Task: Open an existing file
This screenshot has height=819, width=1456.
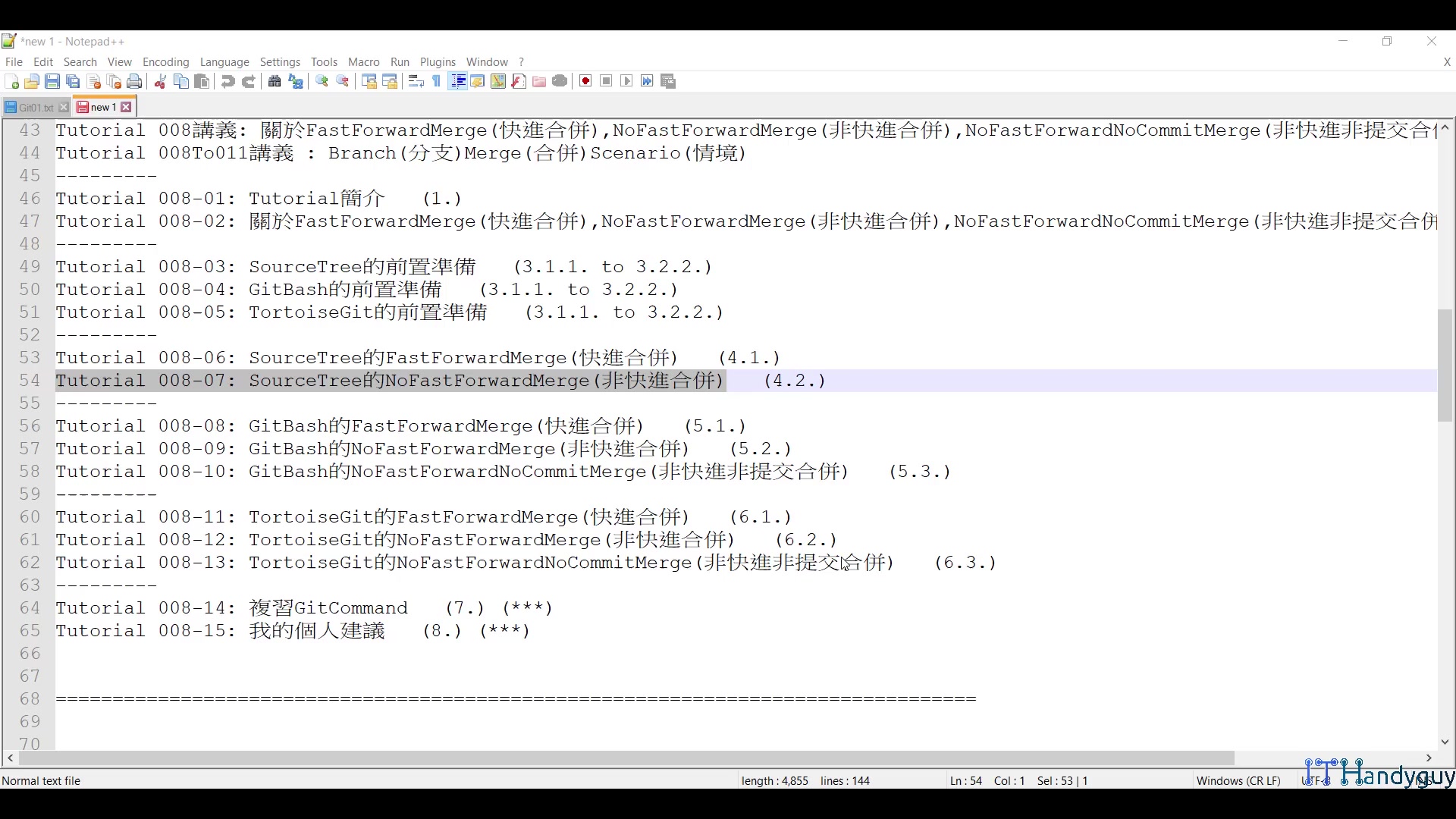Action: click(32, 81)
